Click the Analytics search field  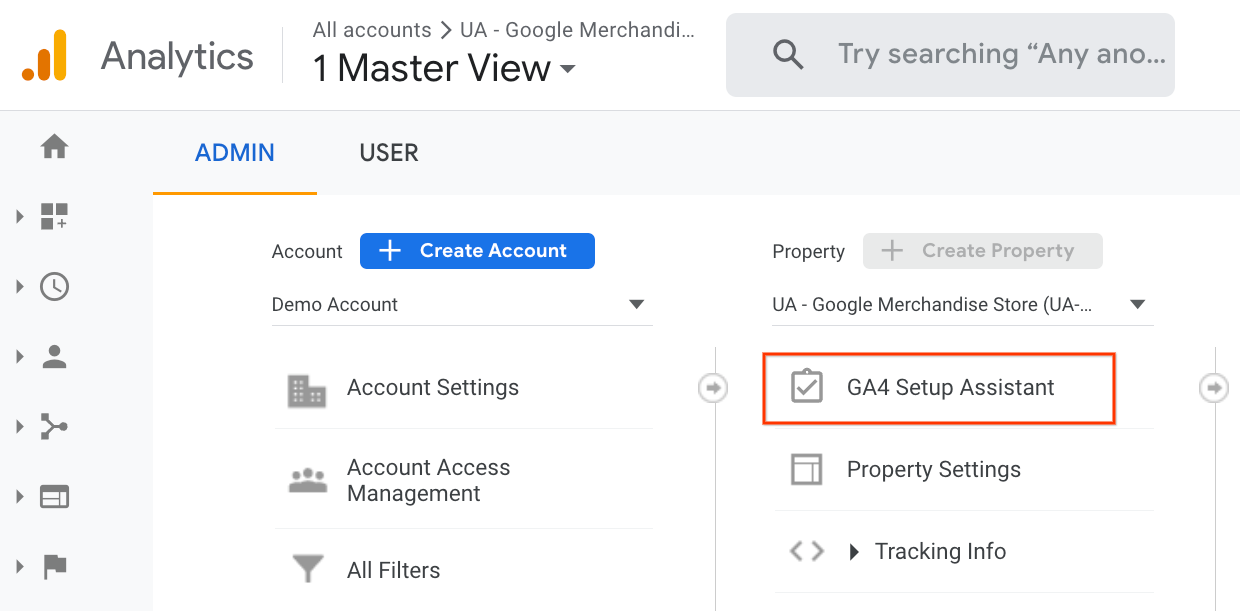pos(1000,55)
